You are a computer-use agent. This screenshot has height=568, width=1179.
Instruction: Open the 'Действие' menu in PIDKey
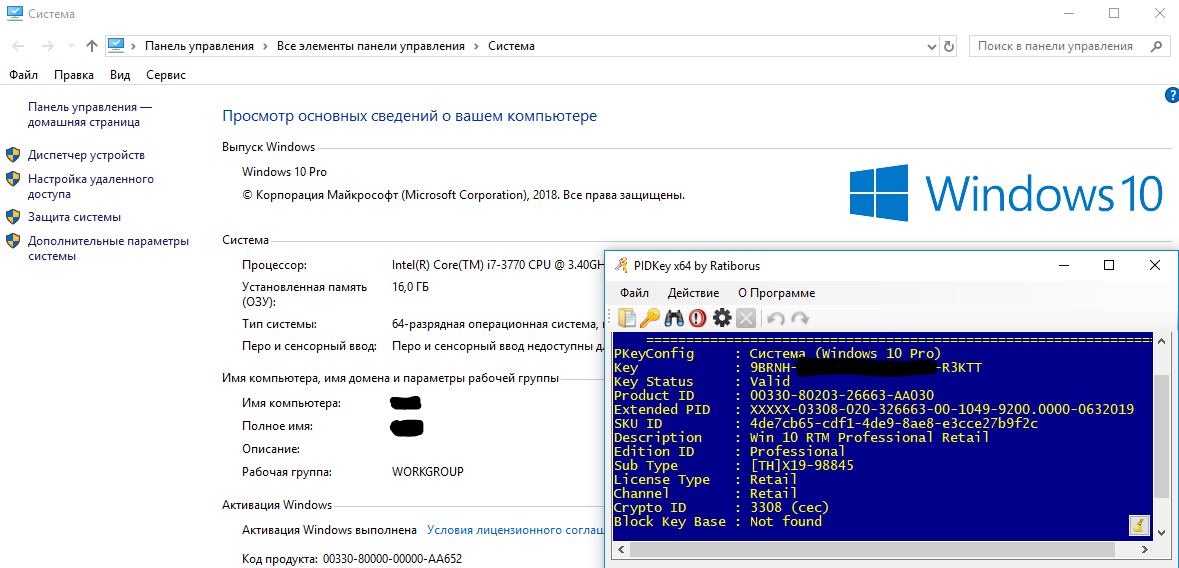pyautogui.click(x=693, y=293)
